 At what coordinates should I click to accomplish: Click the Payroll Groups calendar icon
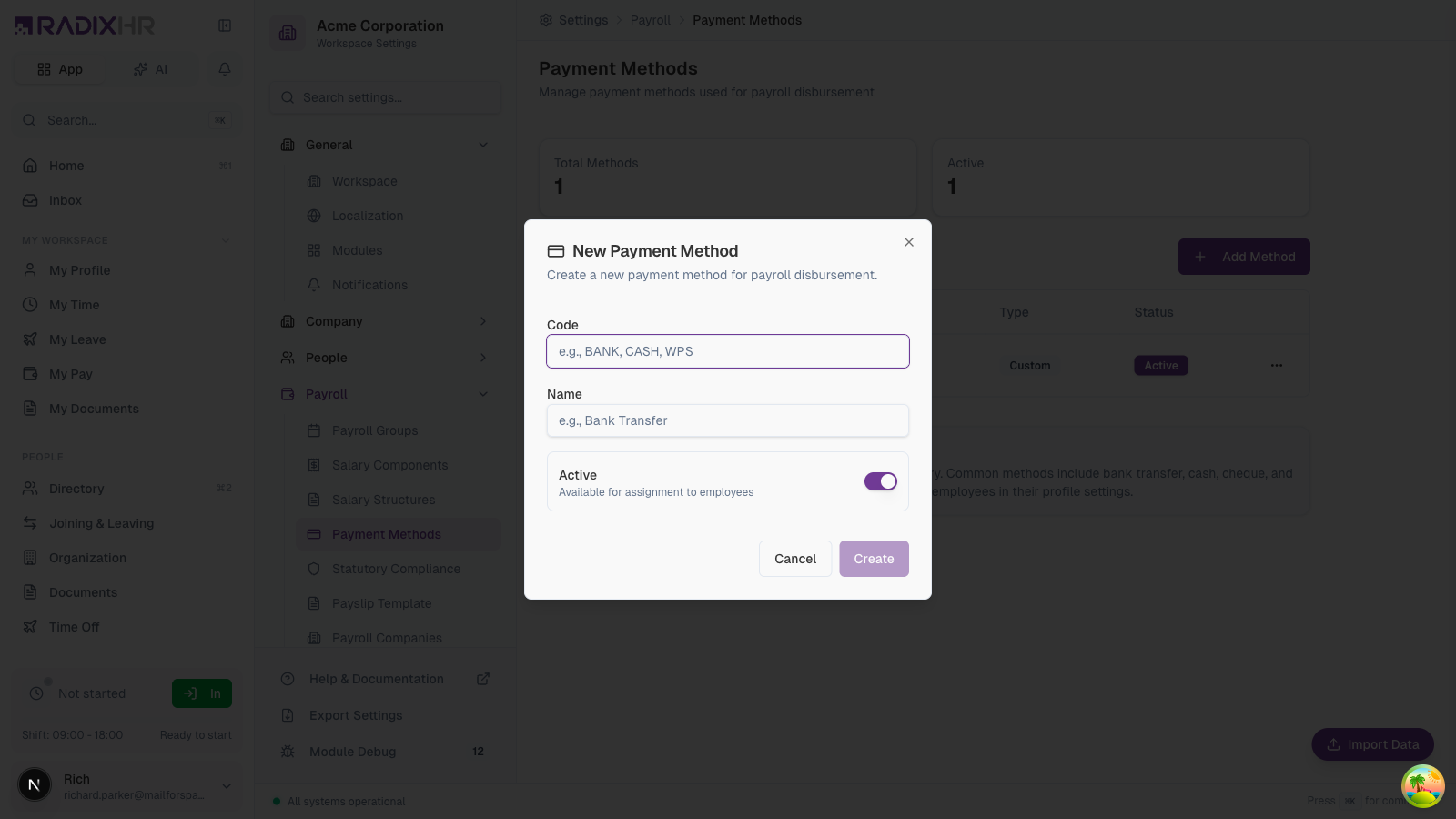314,430
